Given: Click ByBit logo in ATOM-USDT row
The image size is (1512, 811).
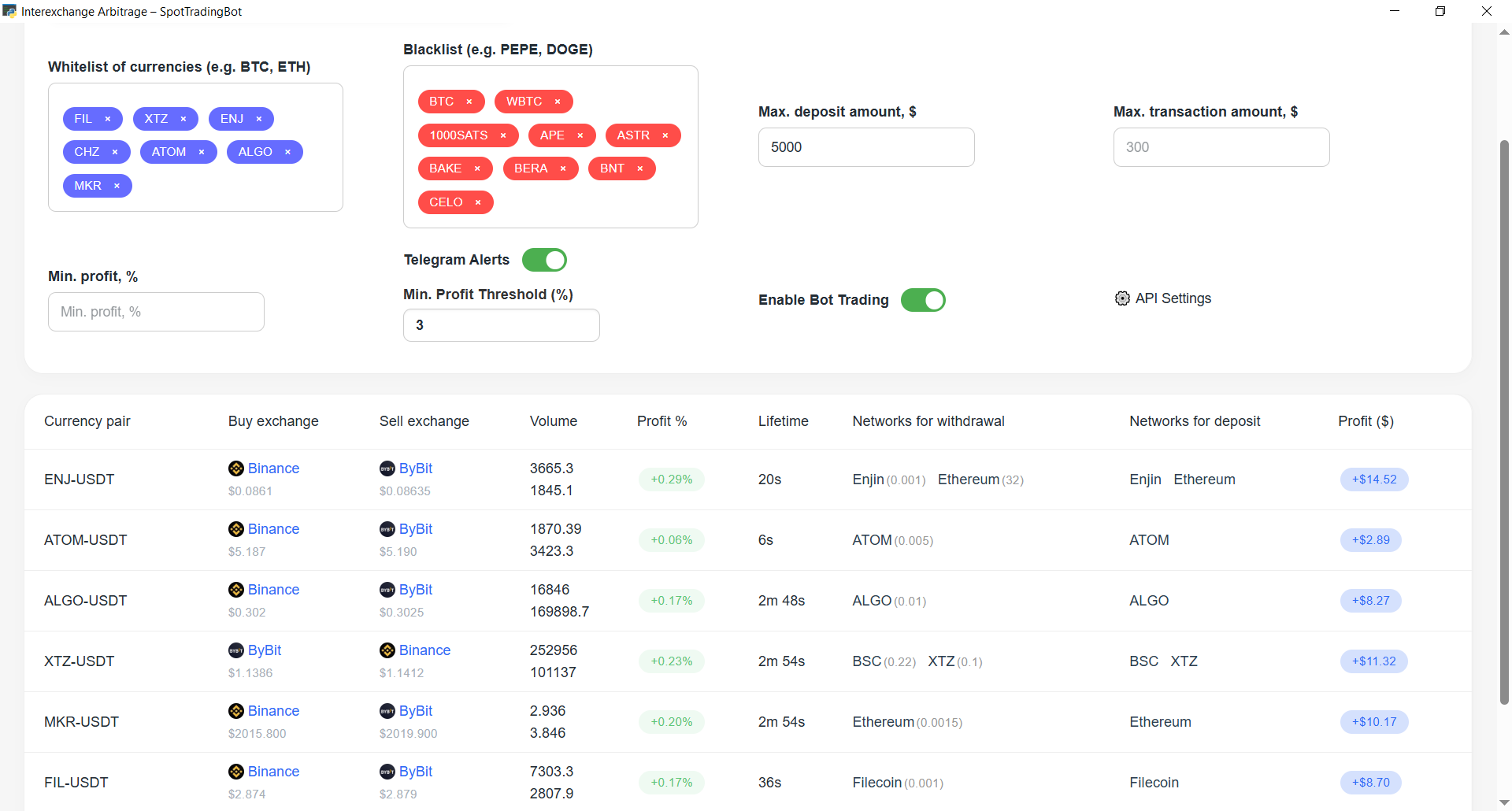Looking at the screenshot, I should (387, 529).
